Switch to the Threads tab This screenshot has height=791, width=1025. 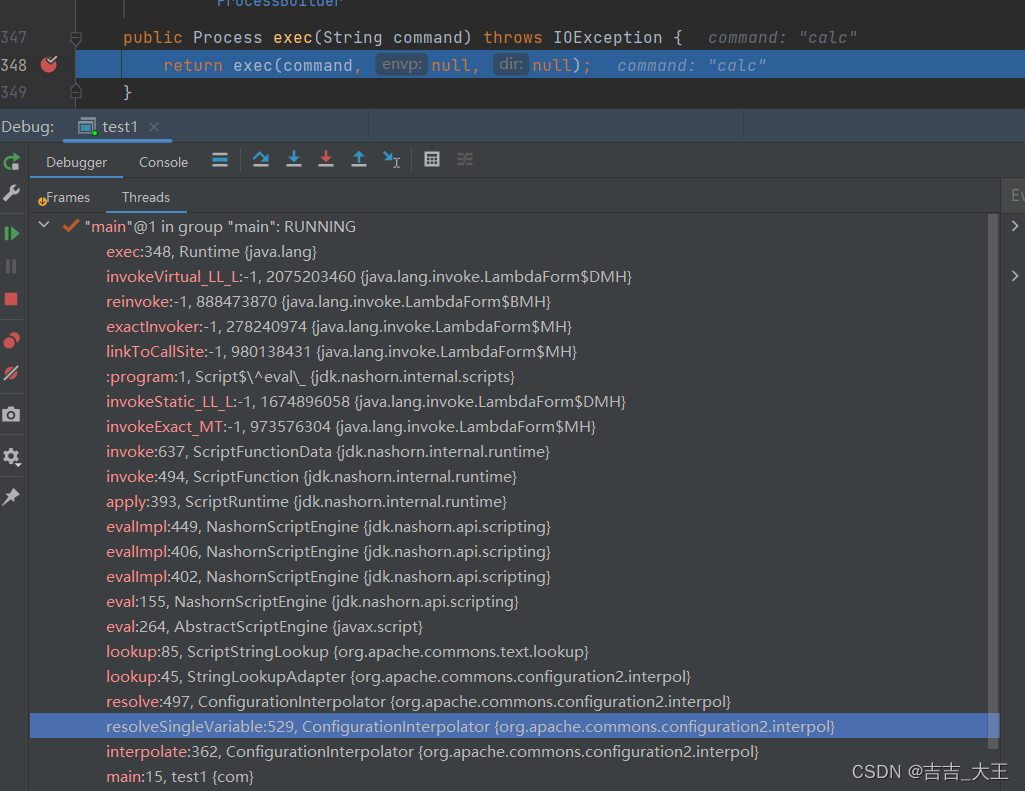tap(145, 197)
